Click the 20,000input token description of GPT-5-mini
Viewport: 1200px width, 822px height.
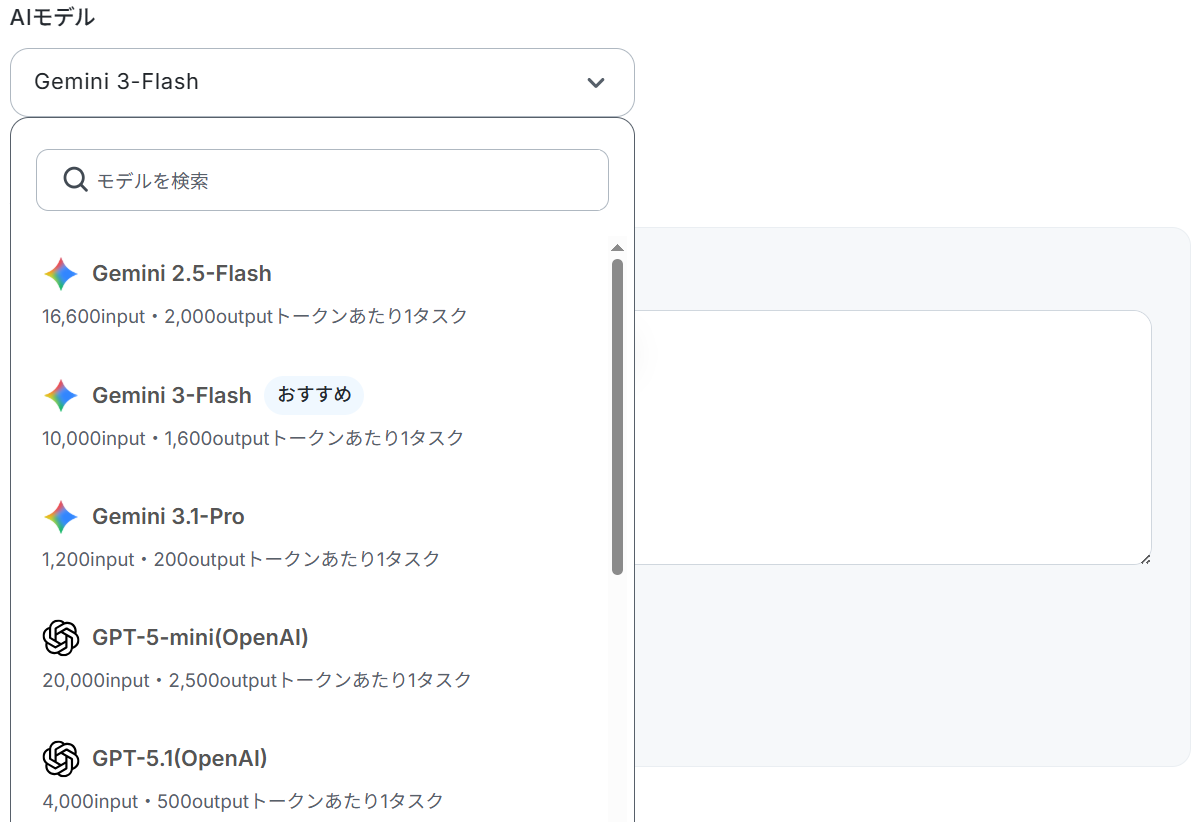(257, 680)
